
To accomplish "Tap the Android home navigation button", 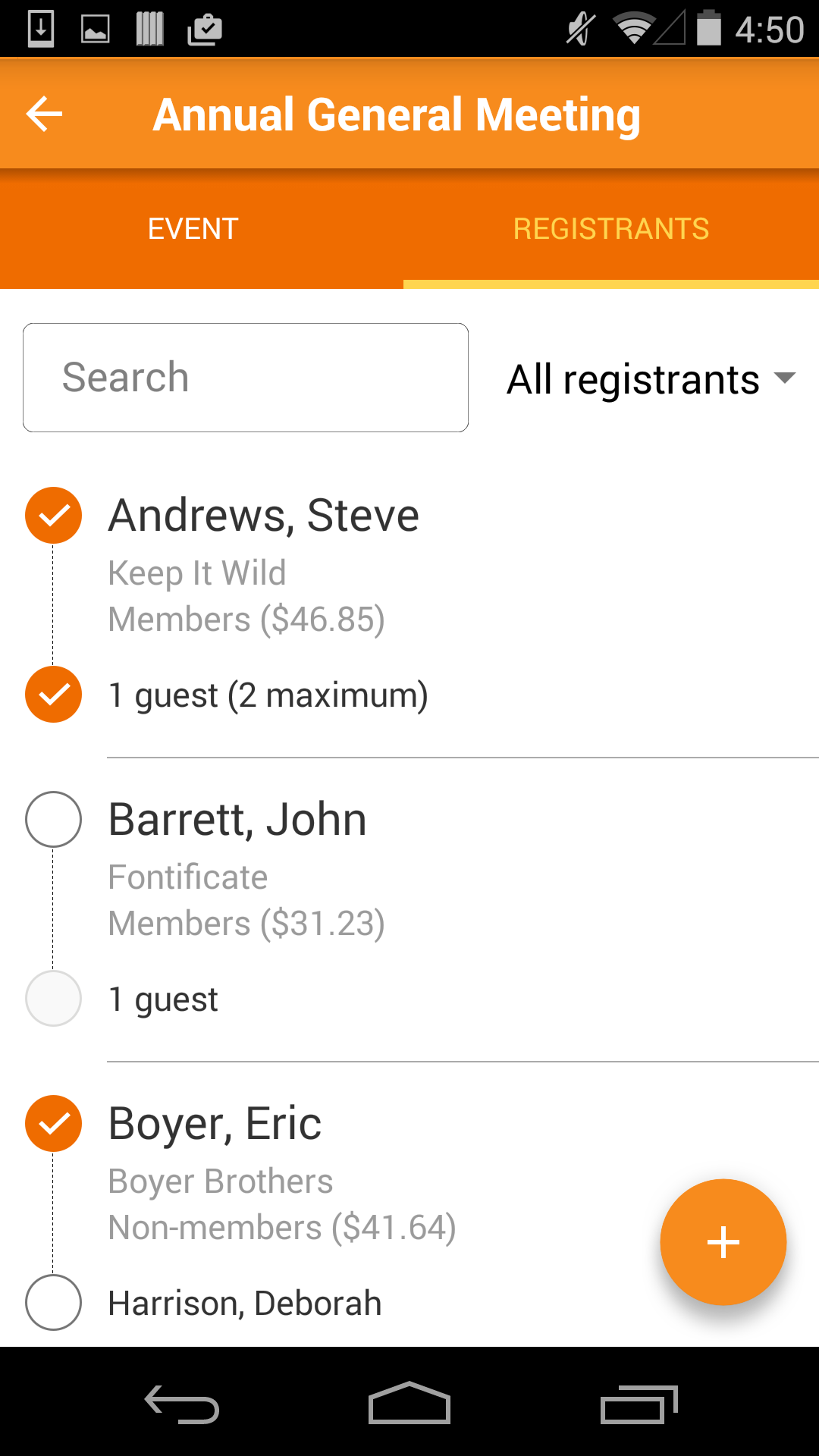I will pyautogui.click(x=409, y=1403).
